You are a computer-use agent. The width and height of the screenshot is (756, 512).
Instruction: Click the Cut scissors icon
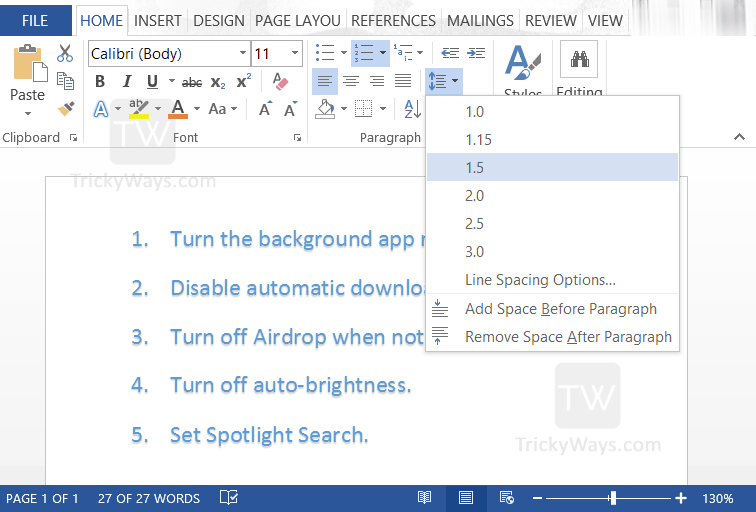click(65, 54)
